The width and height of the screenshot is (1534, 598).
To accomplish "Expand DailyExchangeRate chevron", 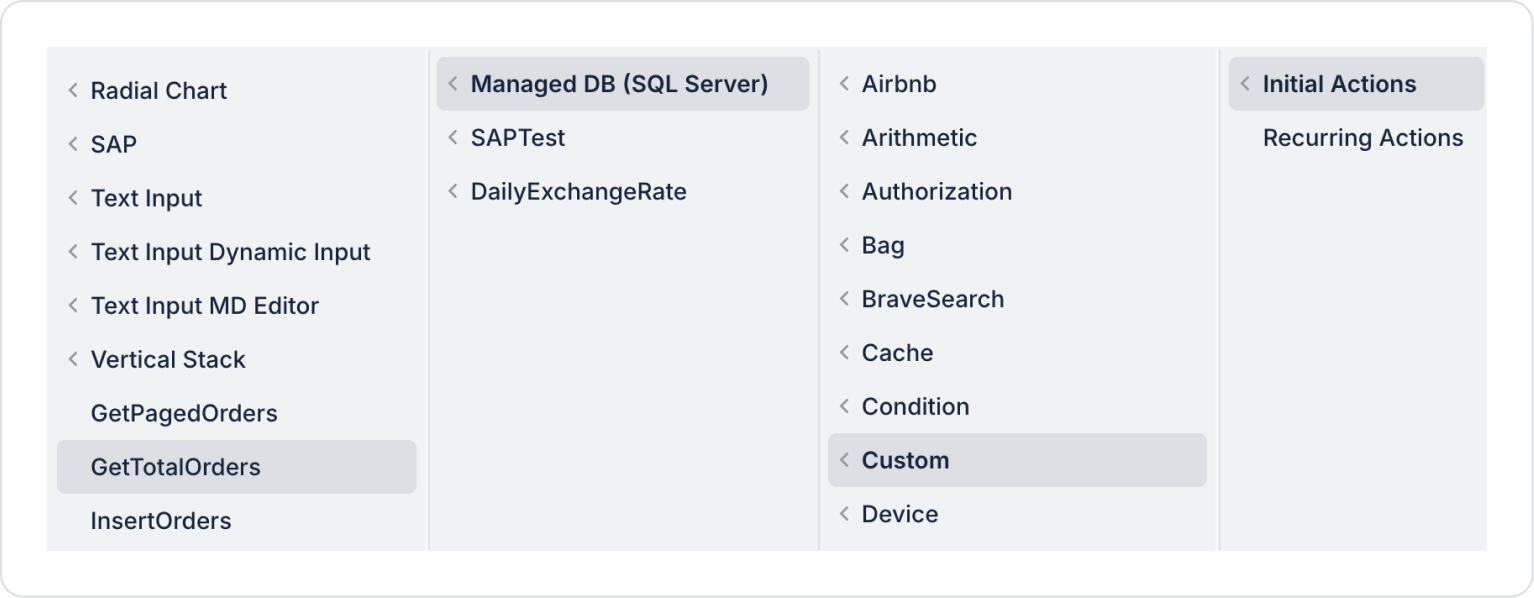I will 453,191.
